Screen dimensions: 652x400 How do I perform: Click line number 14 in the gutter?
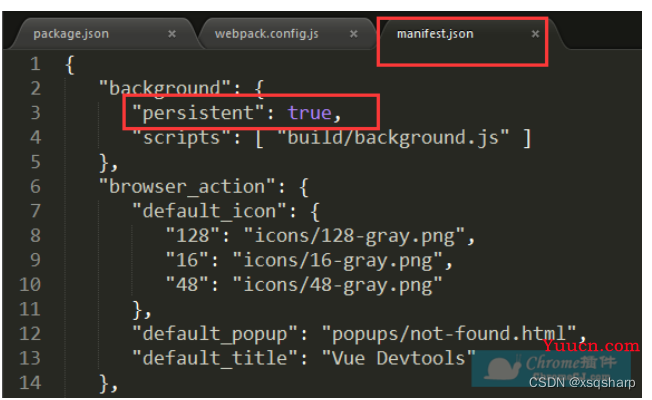tap(30, 383)
